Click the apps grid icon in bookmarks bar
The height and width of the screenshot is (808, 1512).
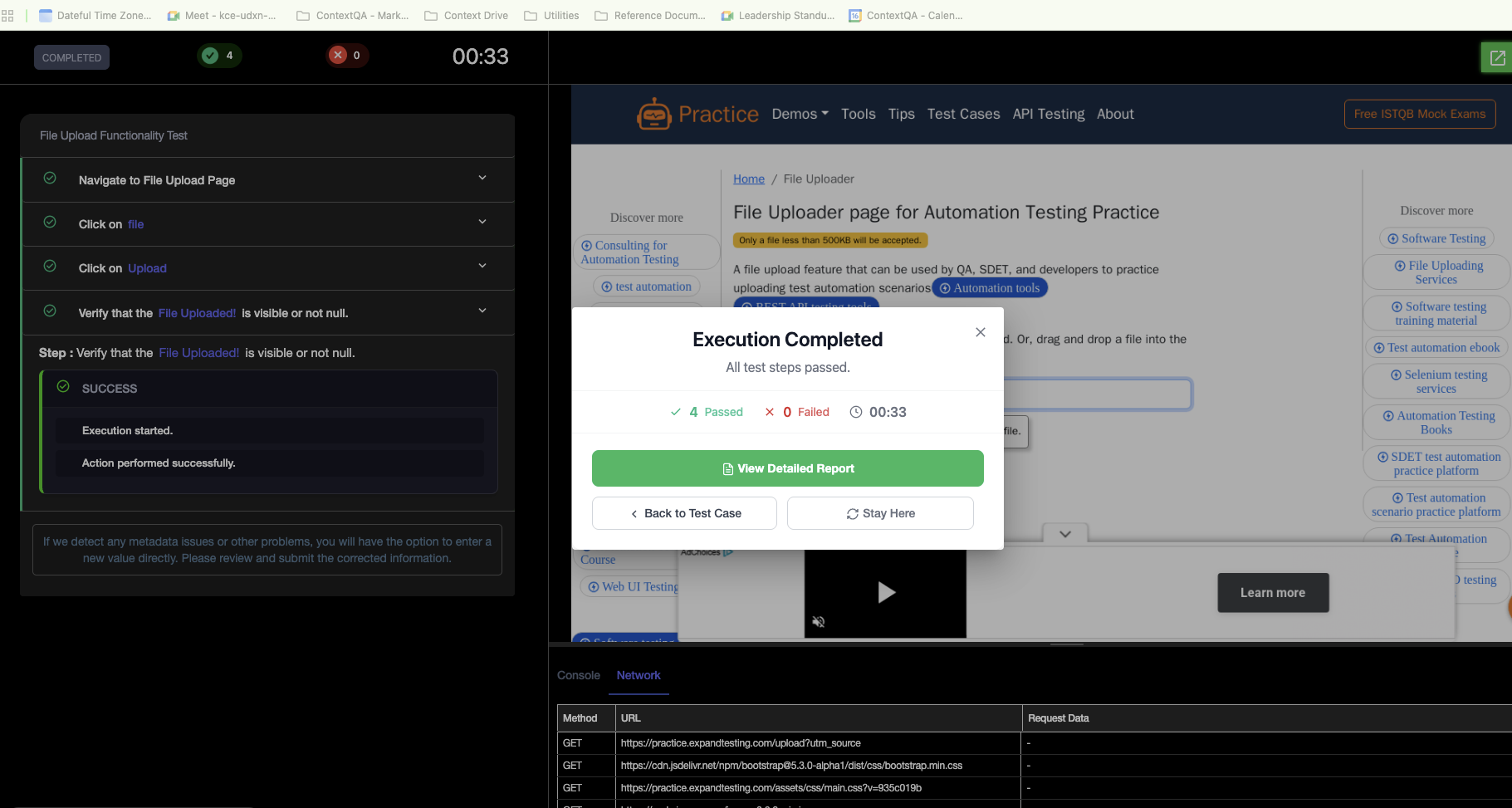8,15
